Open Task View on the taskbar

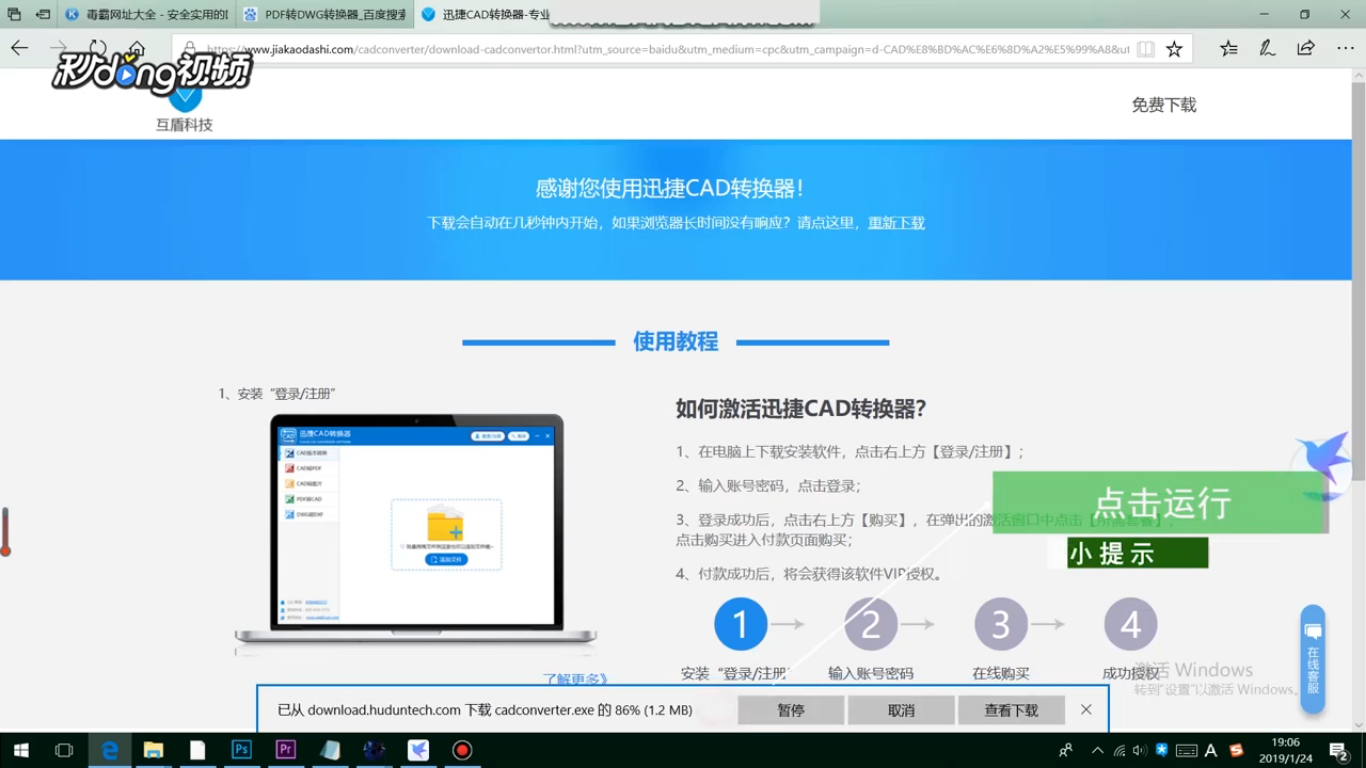(64, 750)
